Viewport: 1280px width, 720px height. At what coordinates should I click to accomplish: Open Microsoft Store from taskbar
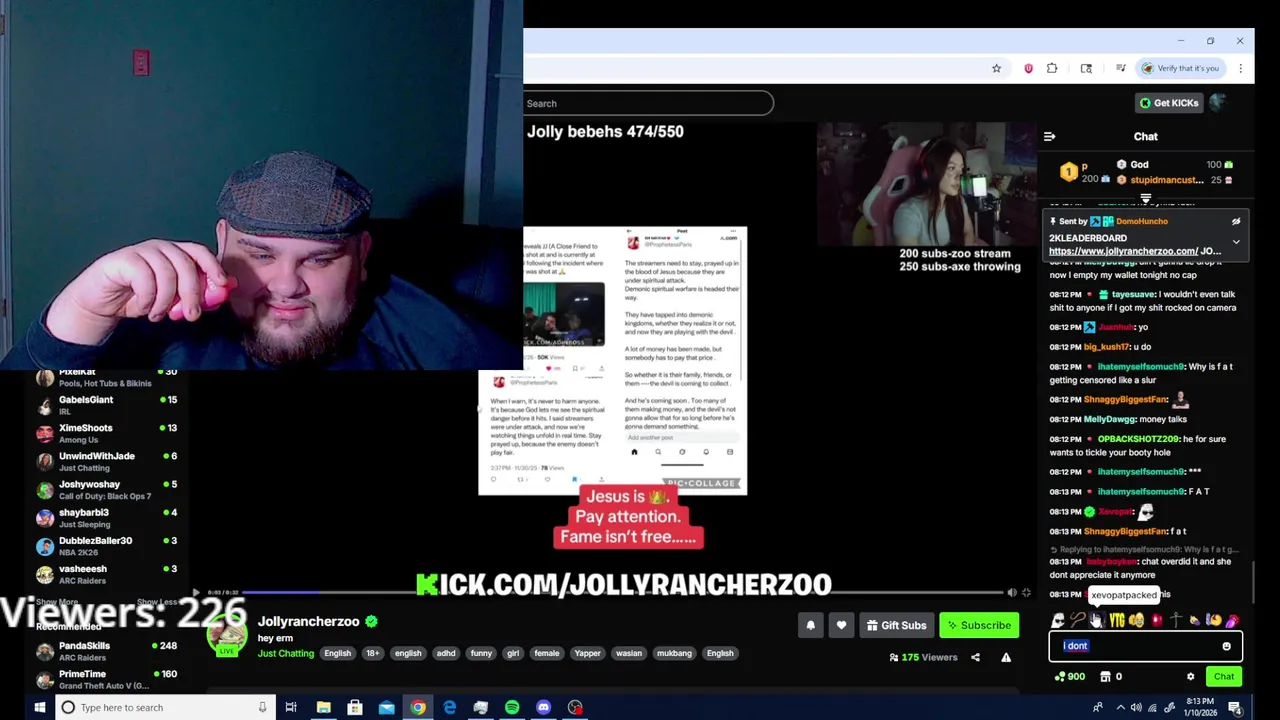(x=355, y=708)
